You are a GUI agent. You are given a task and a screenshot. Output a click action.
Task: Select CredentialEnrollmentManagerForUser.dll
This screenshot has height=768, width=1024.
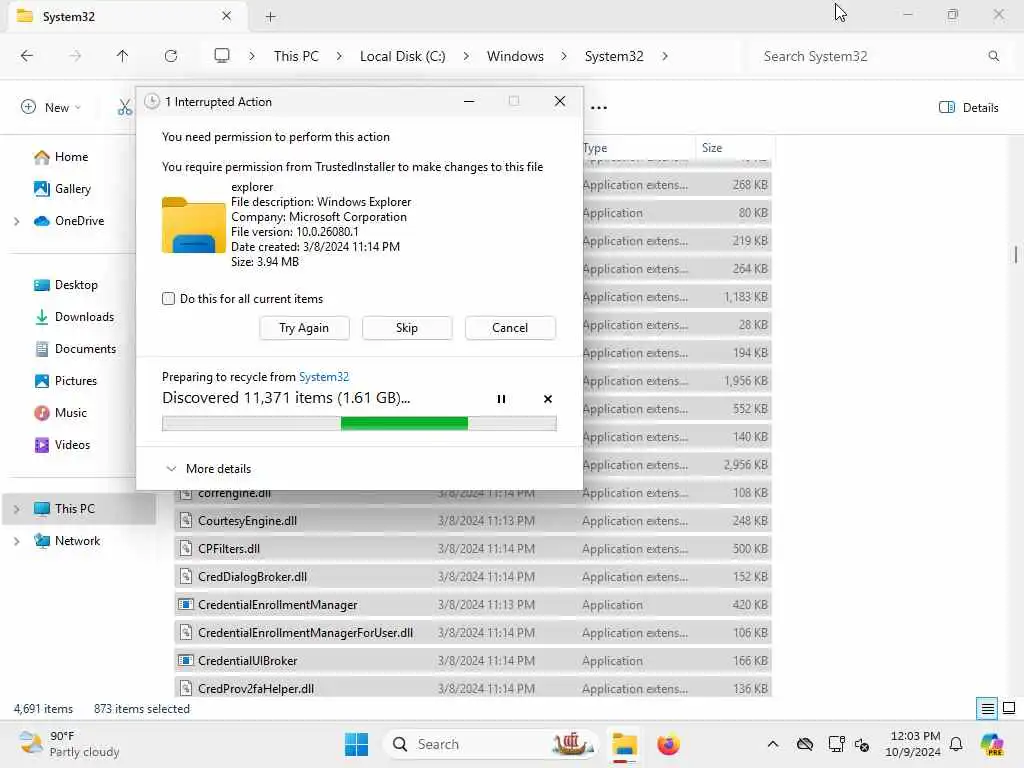pyautogui.click(x=473, y=633)
